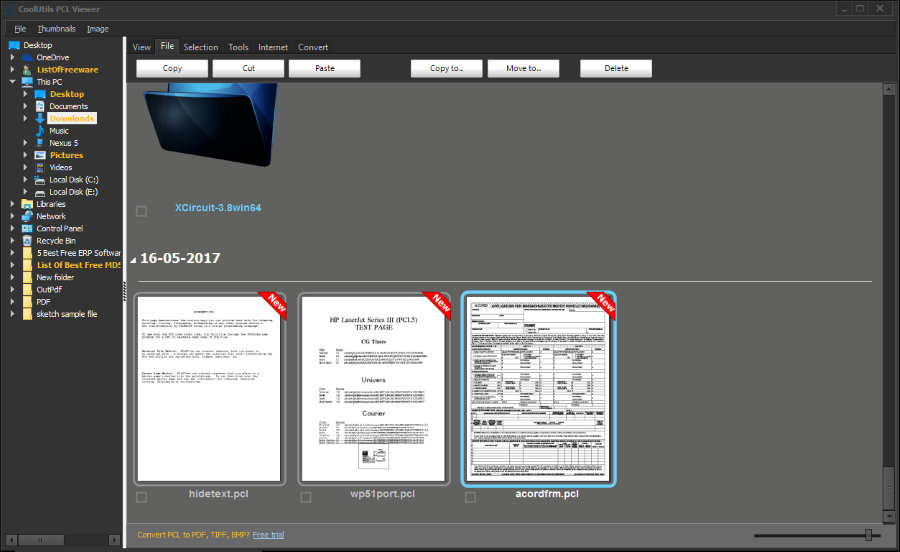Switch to the Tools tab
The width and height of the screenshot is (900, 552).
click(x=238, y=47)
